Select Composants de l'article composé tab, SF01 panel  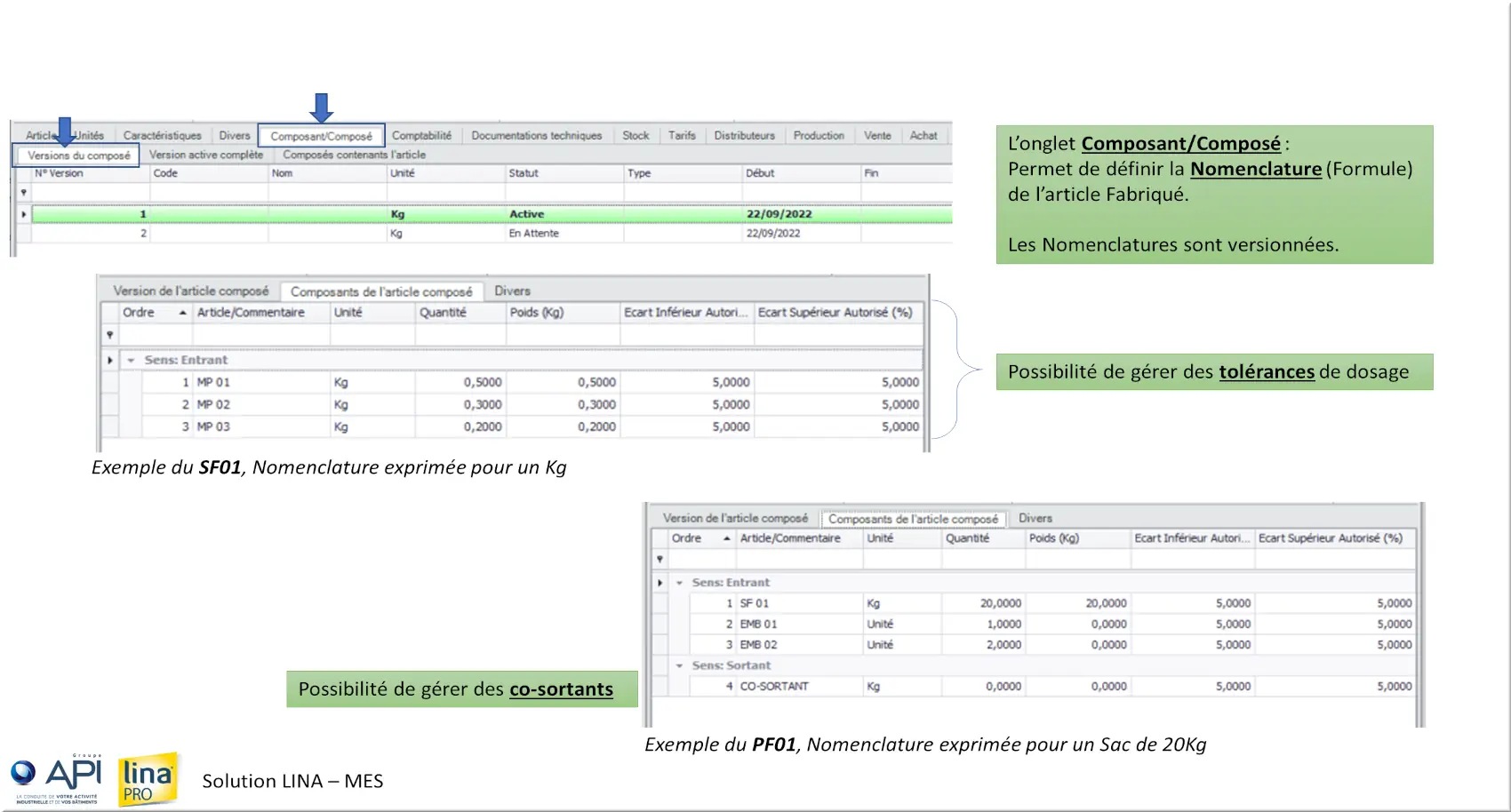pos(381,292)
